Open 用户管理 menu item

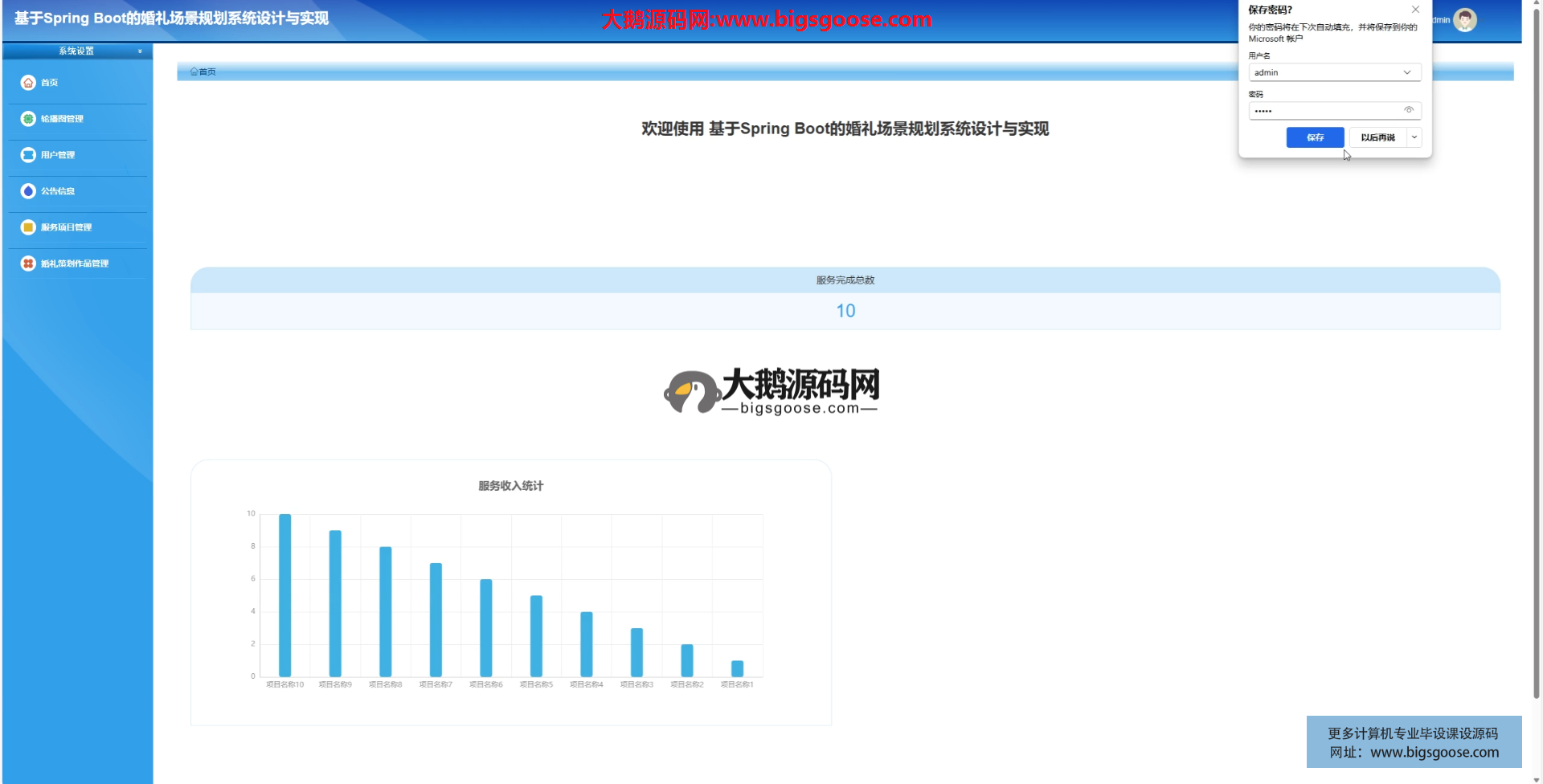58,155
